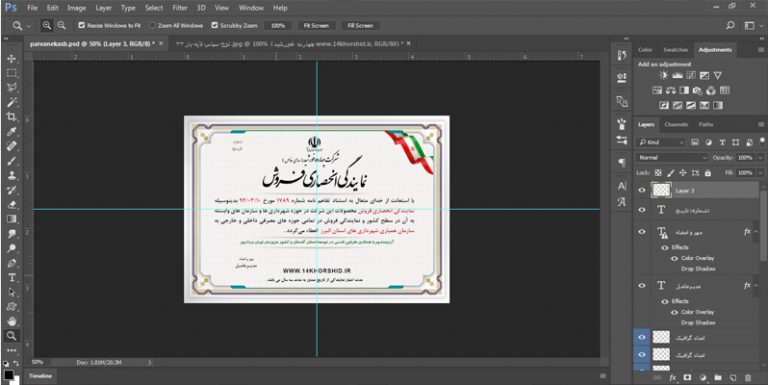768x385 pixels.
Task: Open the Fill slider dropdown arrow
Action: click(x=760, y=173)
